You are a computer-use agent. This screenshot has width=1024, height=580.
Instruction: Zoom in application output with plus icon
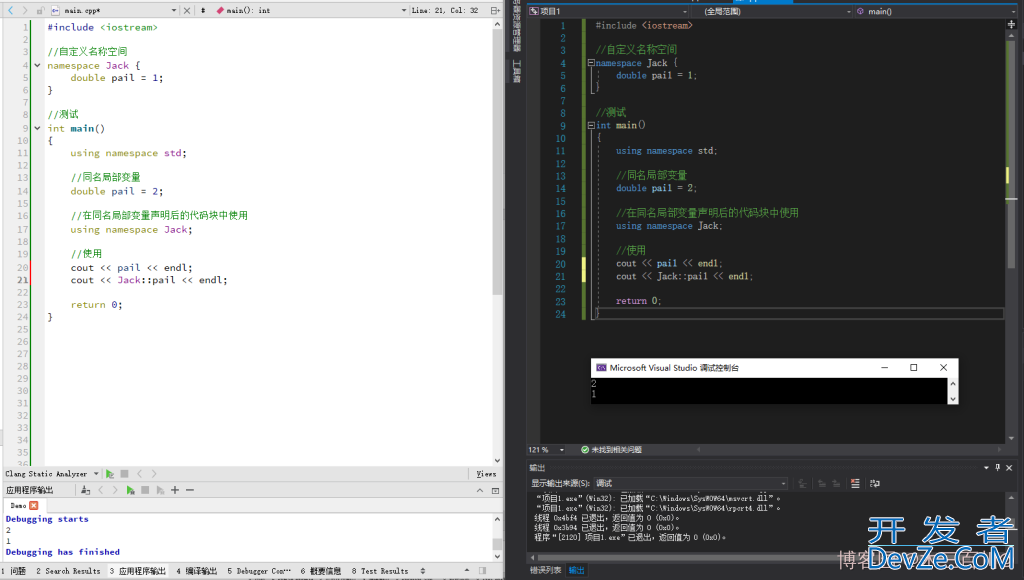click(174, 490)
